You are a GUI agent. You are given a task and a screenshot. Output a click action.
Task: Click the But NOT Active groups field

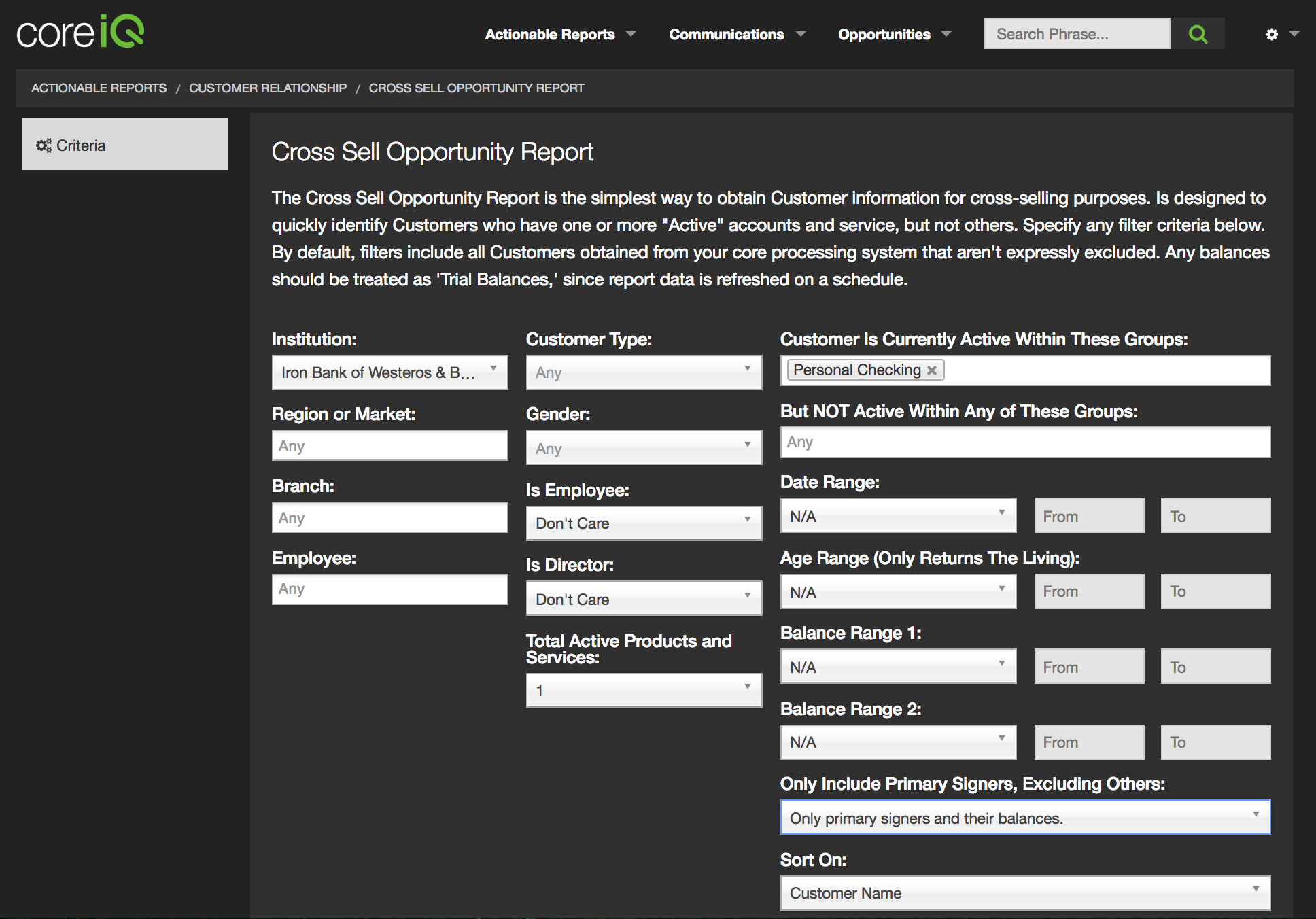pos(1025,443)
